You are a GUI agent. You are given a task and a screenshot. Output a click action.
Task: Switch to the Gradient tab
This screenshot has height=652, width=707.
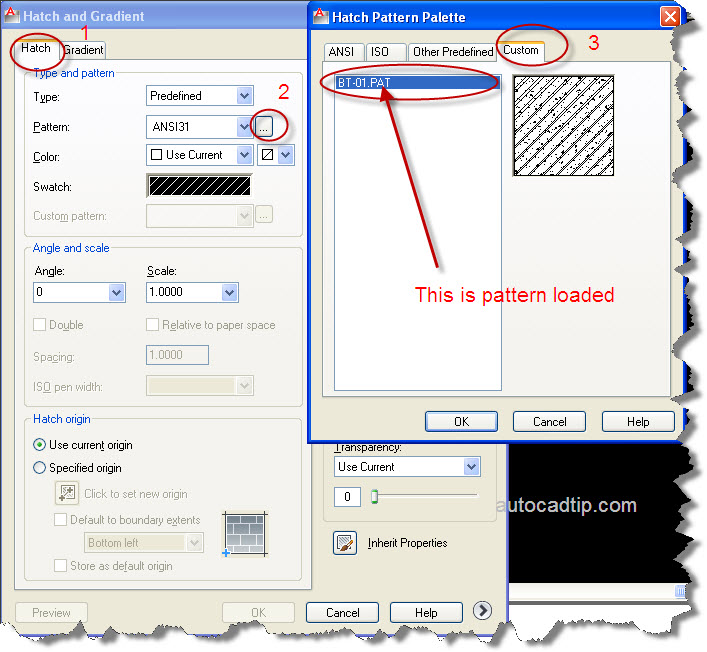pyautogui.click(x=83, y=50)
